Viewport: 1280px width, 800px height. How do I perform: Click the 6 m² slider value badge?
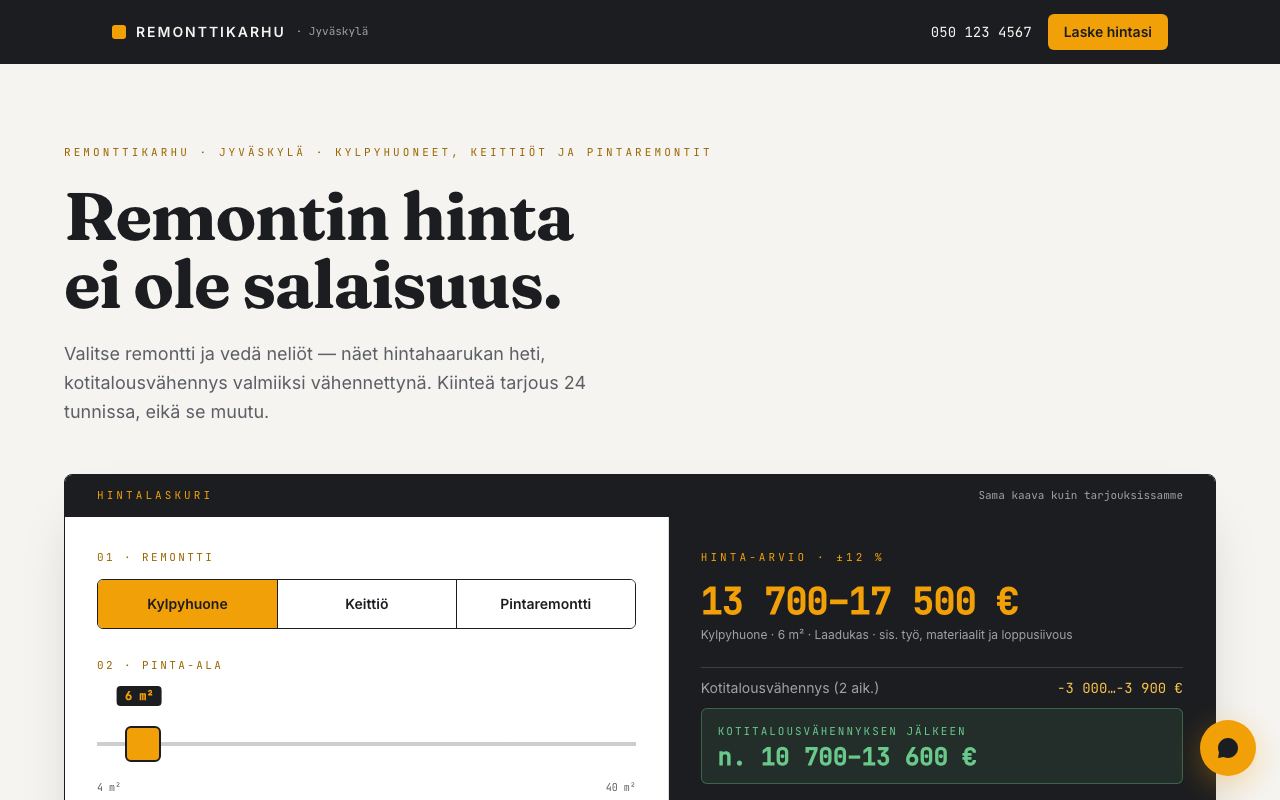(139, 696)
